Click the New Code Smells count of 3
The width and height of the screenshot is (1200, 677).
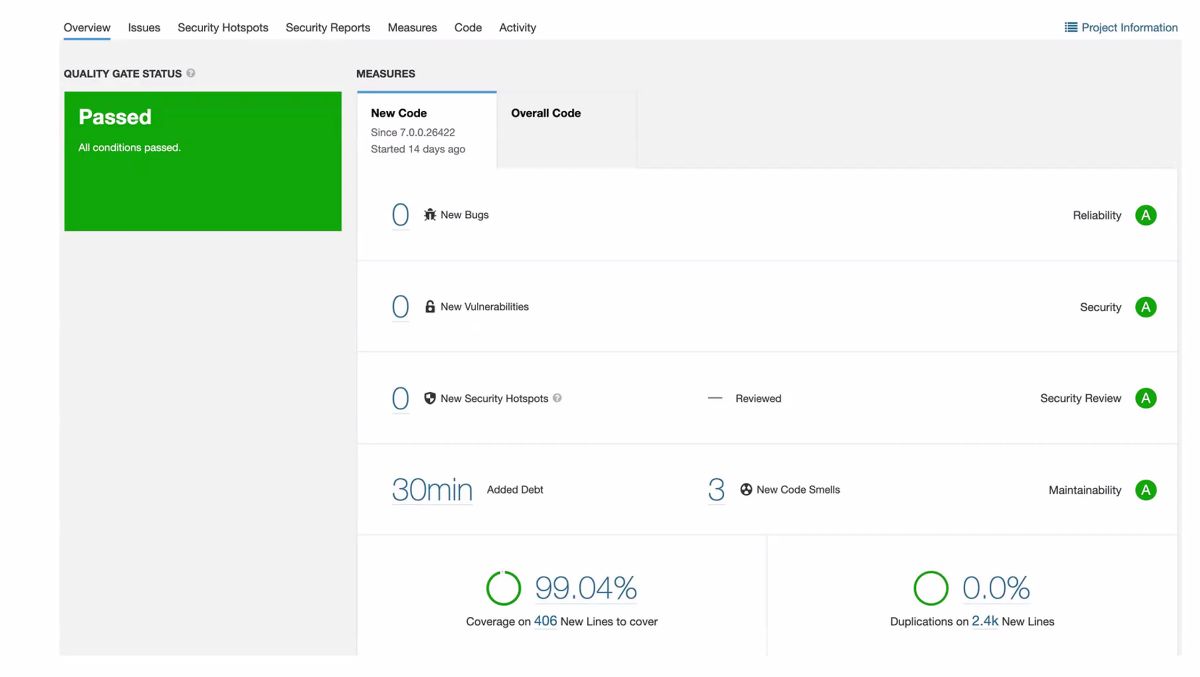[716, 490]
